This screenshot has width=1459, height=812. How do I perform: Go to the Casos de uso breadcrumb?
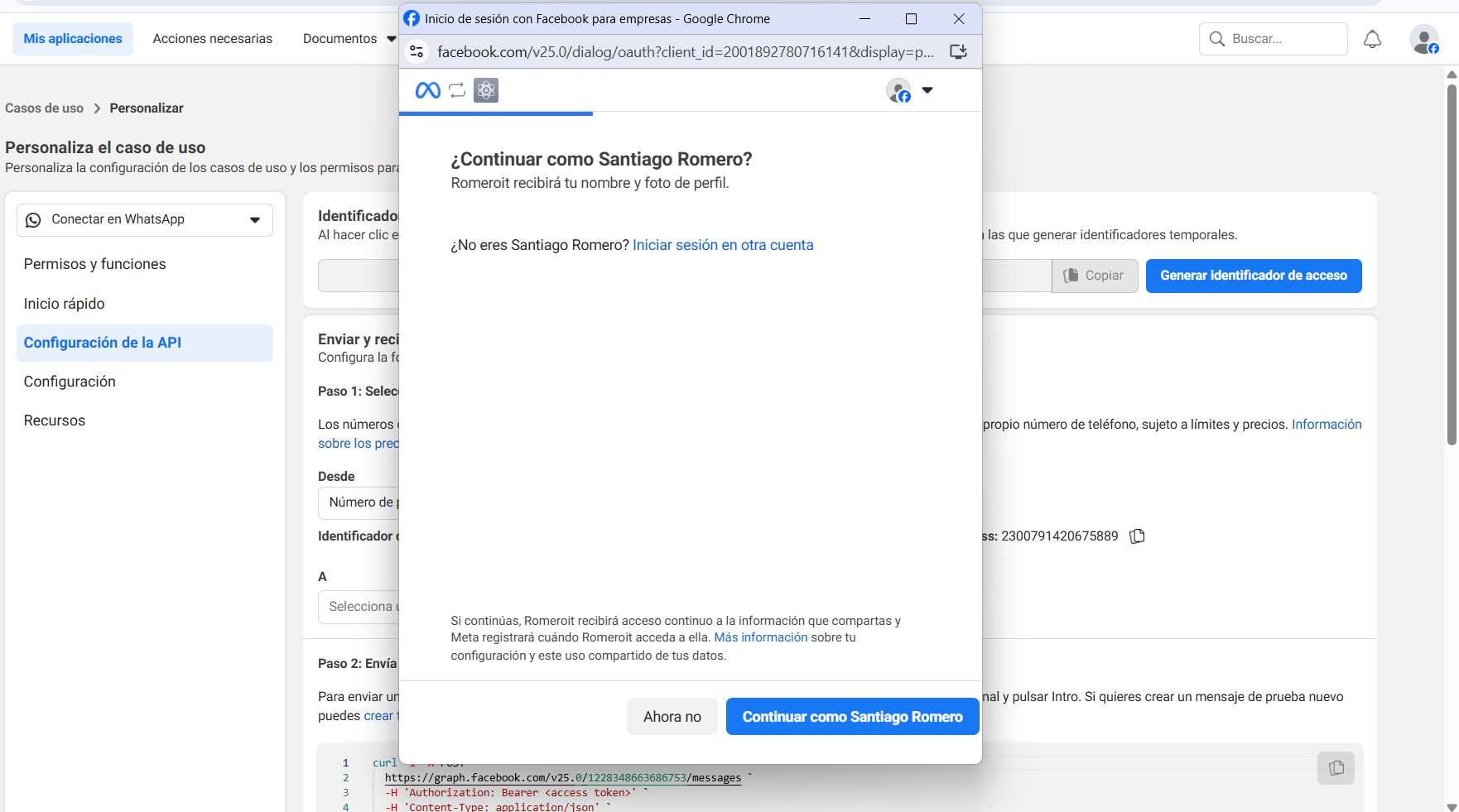(x=45, y=108)
